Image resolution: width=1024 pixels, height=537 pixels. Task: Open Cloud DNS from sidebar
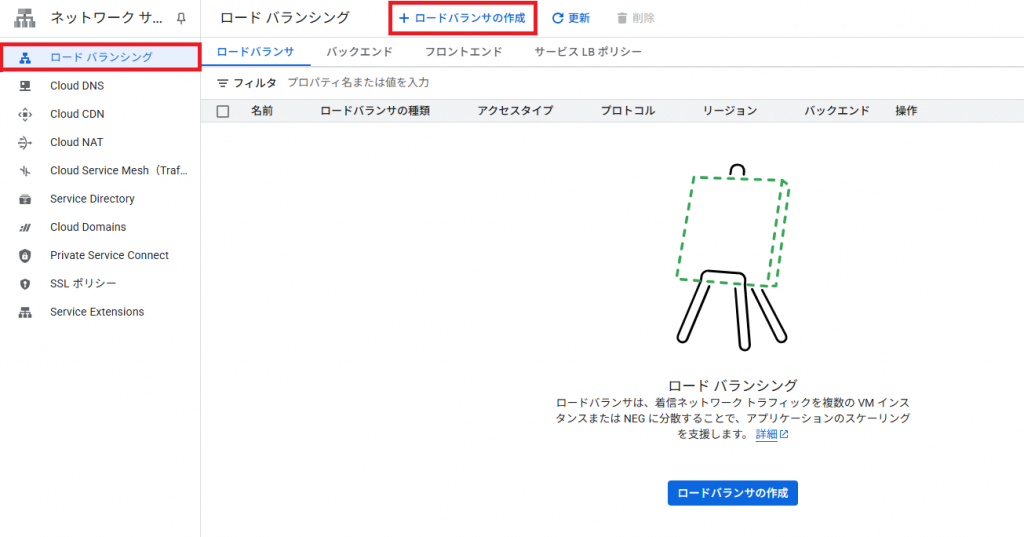(77, 86)
